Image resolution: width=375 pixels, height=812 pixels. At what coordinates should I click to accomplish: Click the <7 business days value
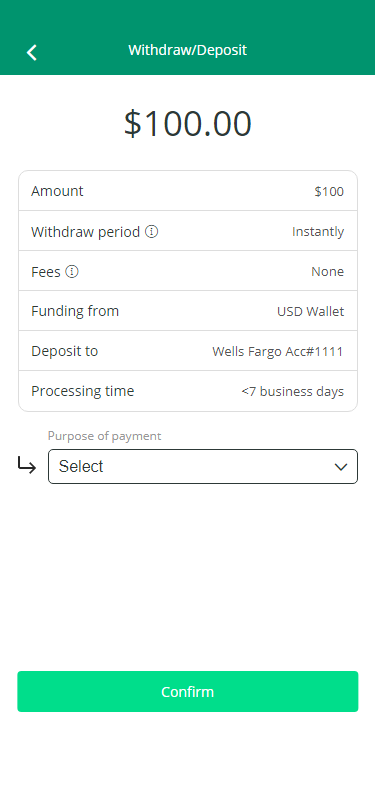[293, 392]
